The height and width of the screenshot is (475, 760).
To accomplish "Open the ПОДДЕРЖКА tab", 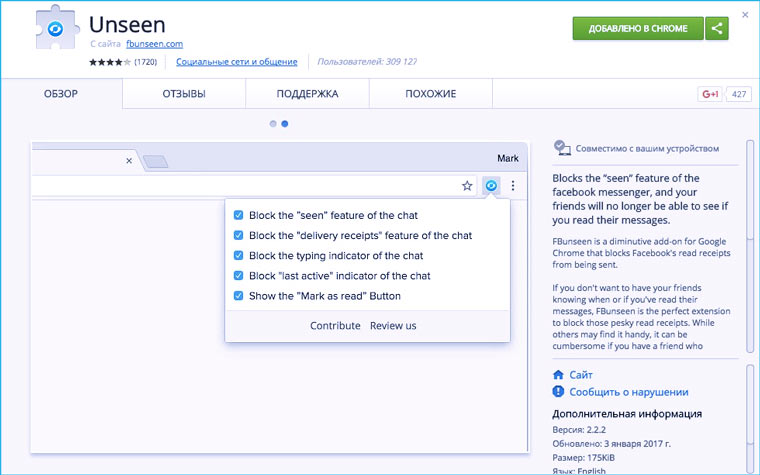I will point(307,94).
